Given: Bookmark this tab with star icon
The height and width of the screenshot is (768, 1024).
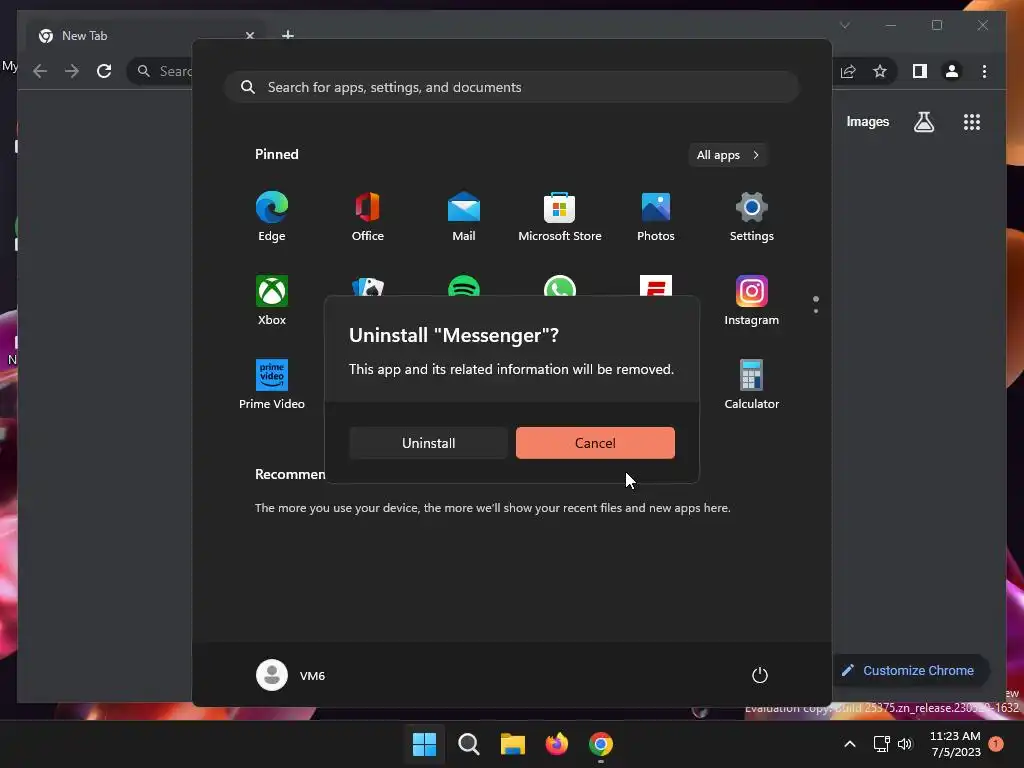Looking at the screenshot, I should pos(880,71).
